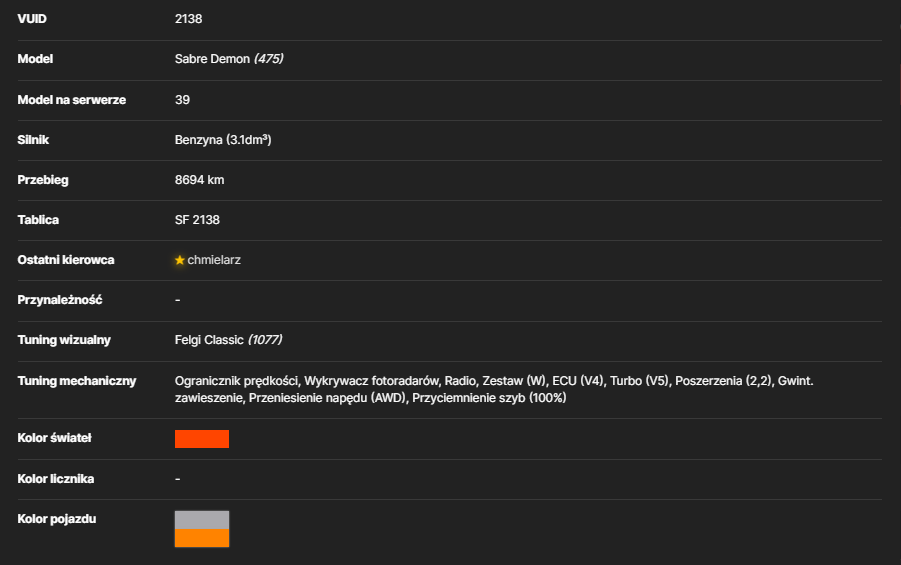Click the Model row label
Image resolution: width=901 pixels, height=565 pixels.
click(35, 59)
